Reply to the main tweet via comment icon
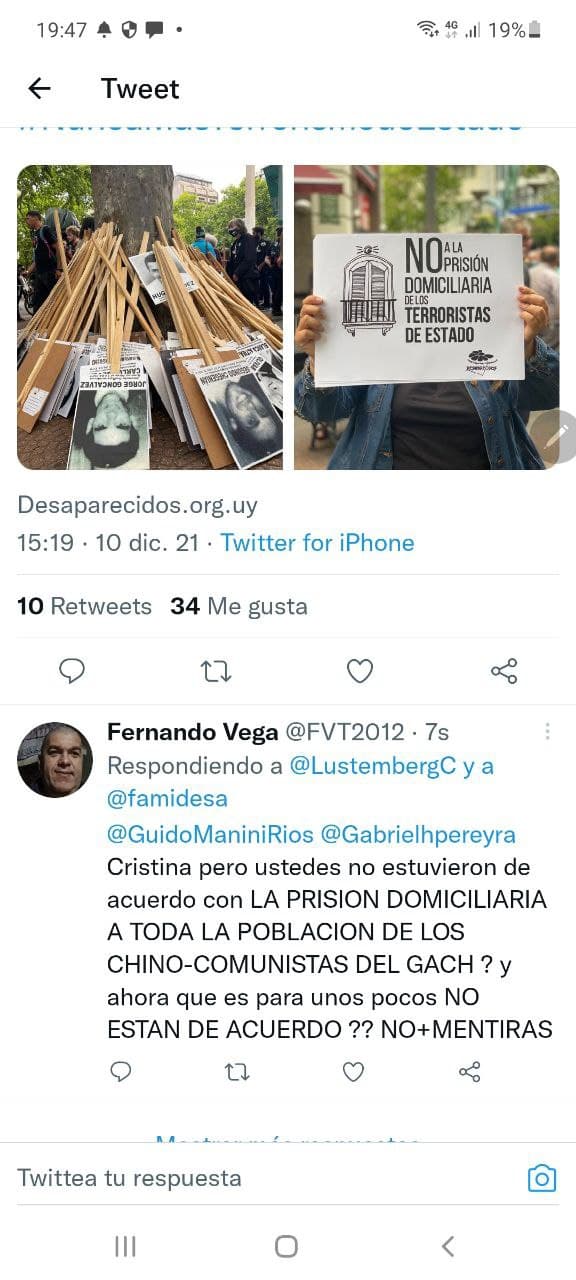 (72, 671)
